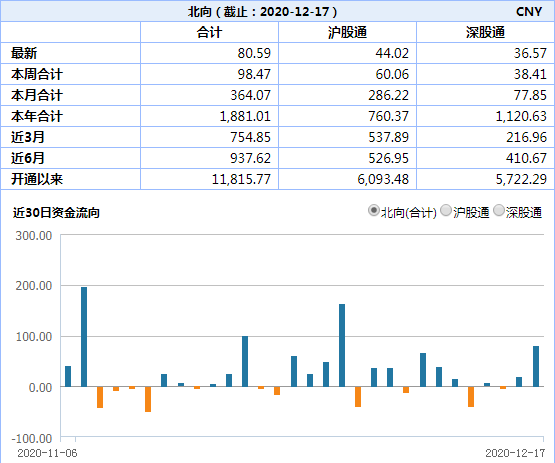
Task: Click the 本周合计 row label
Action: tap(37, 74)
